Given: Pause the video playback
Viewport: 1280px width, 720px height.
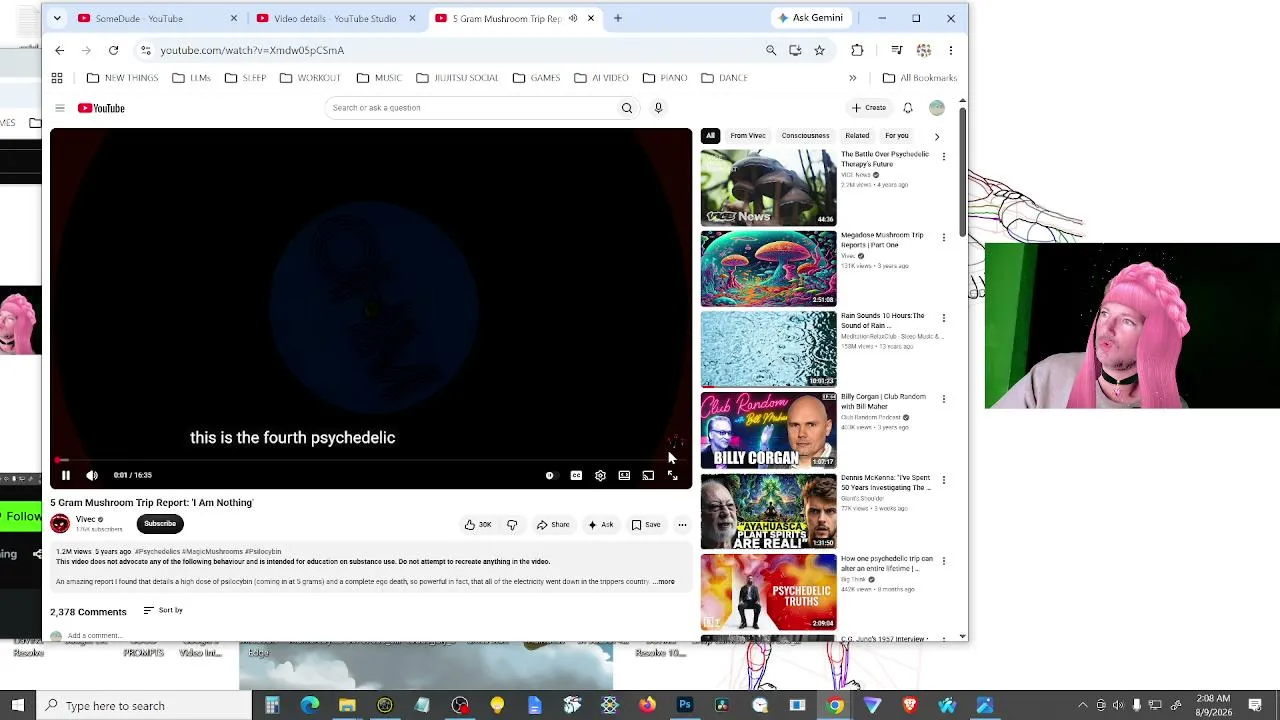Looking at the screenshot, I should coord(66,476).
